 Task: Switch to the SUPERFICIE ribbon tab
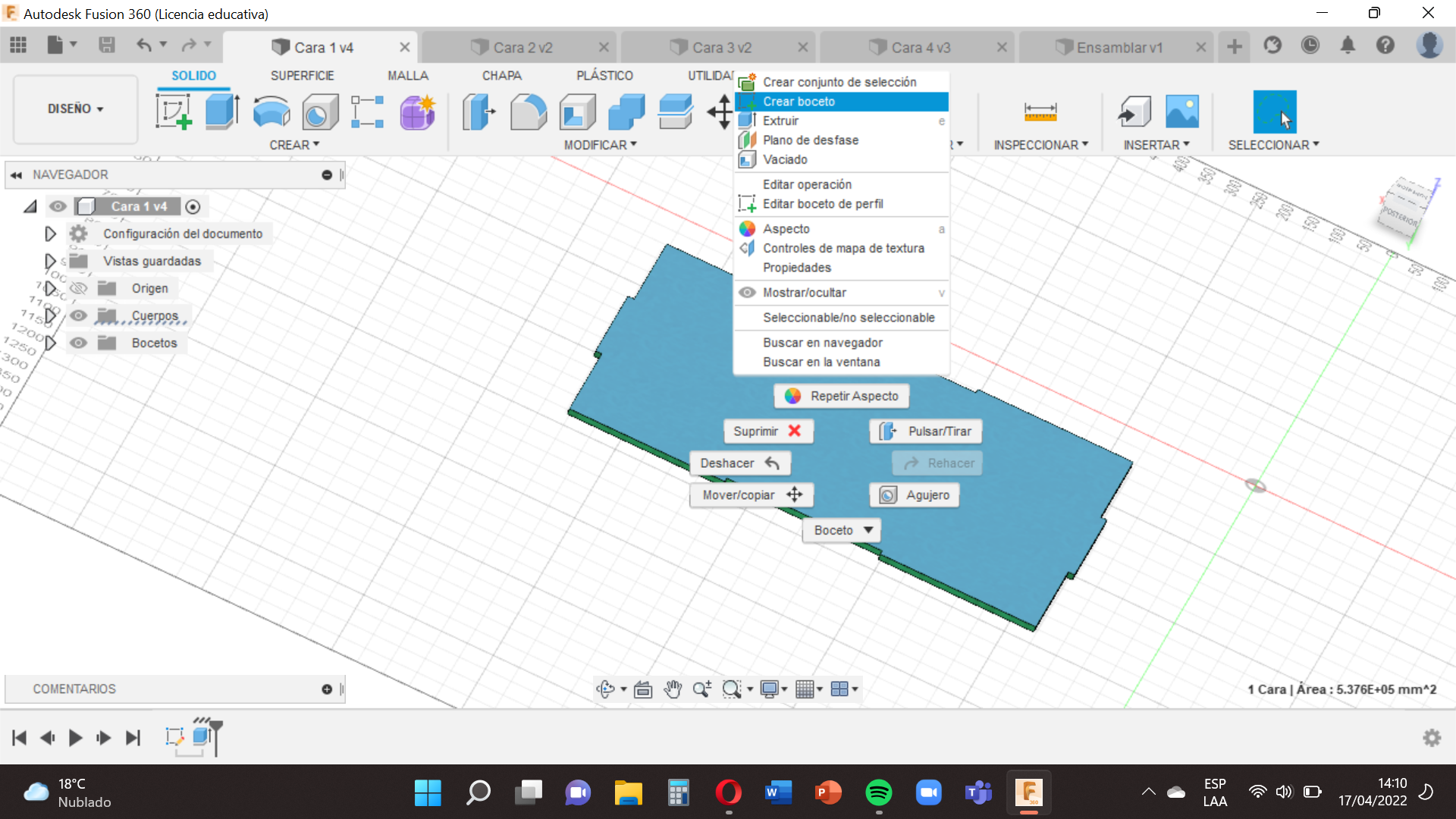[x=302, y=75]
